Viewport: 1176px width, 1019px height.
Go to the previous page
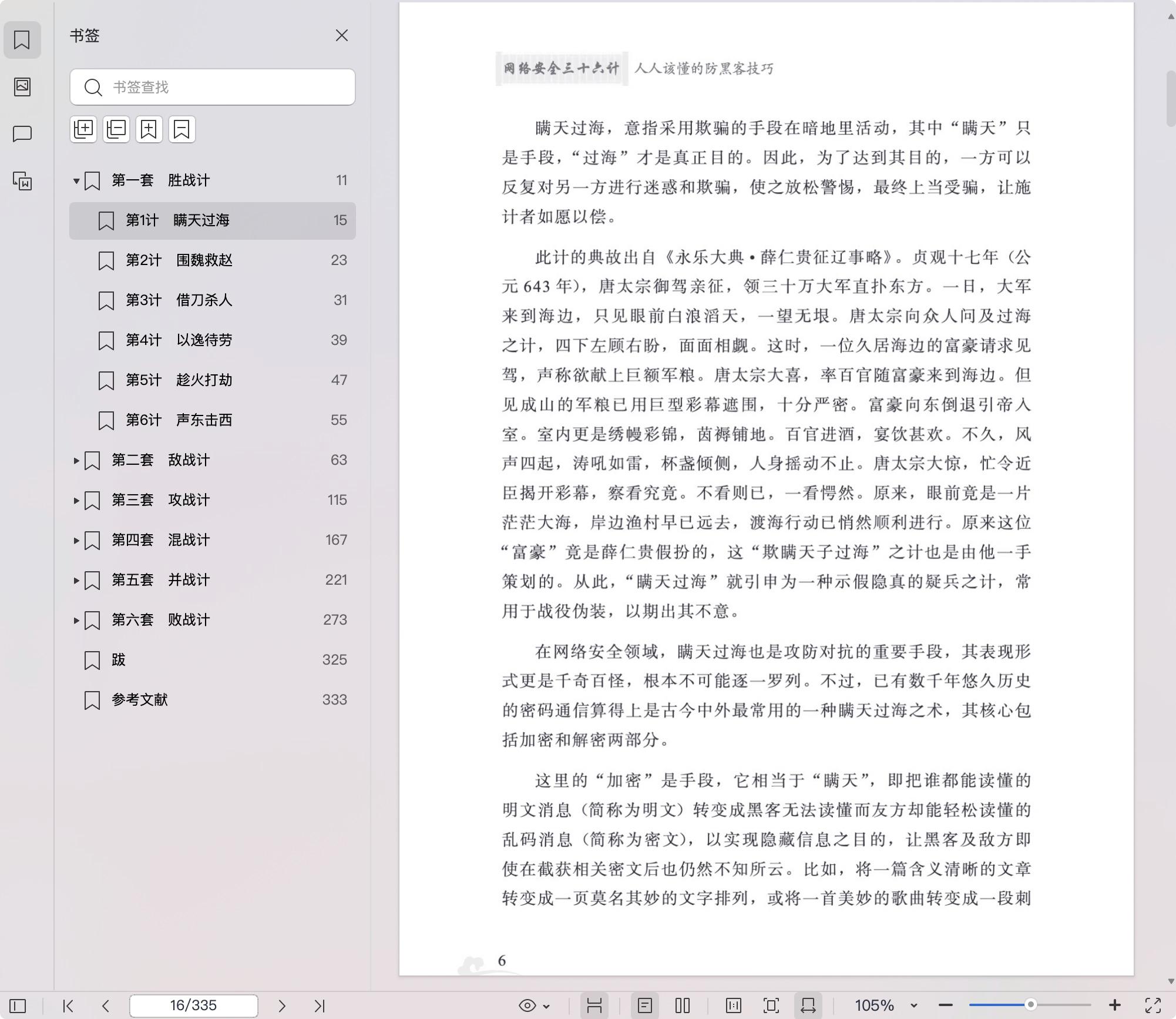pos(106,1005)
